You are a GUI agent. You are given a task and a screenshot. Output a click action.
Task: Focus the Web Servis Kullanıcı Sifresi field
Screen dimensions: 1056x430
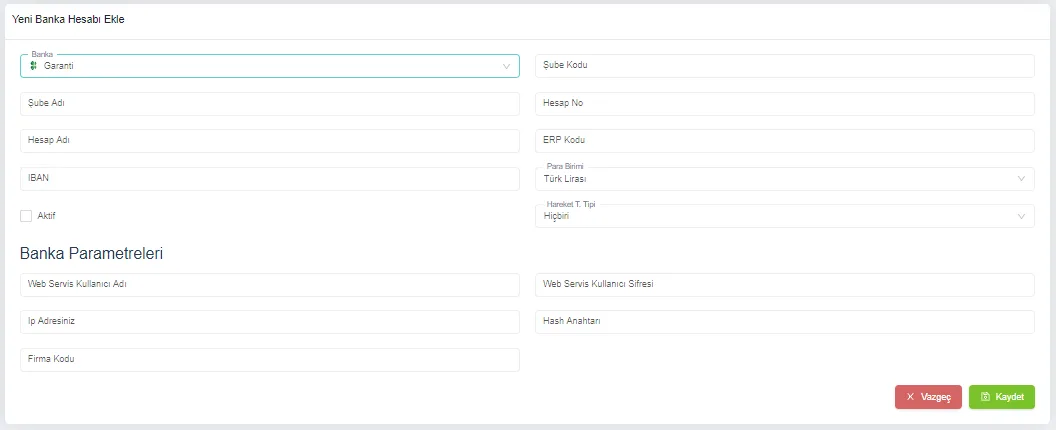(x=785, y=284)
